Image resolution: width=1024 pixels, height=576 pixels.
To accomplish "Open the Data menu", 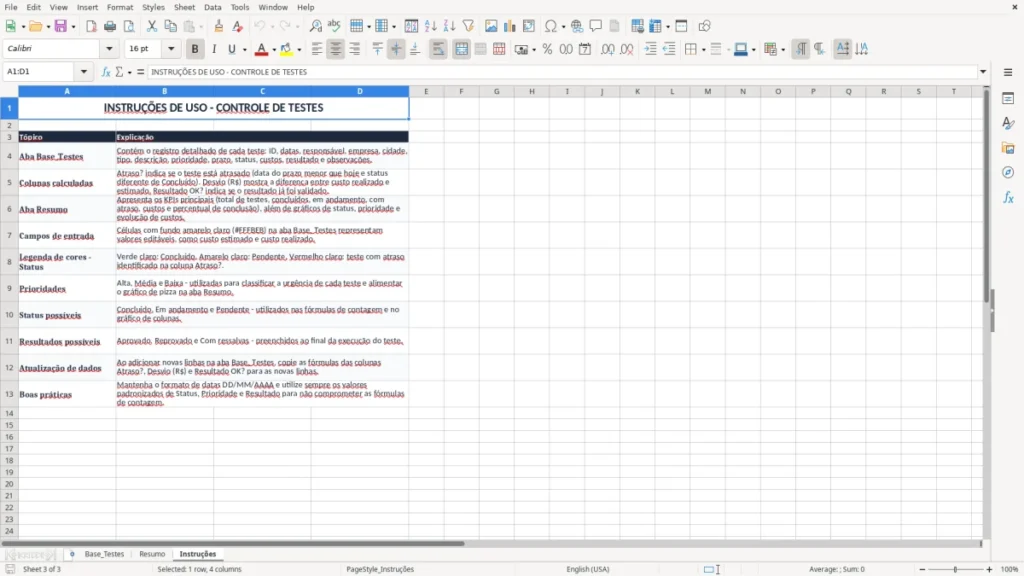I will pyautogui.click(x=212, y=7).
